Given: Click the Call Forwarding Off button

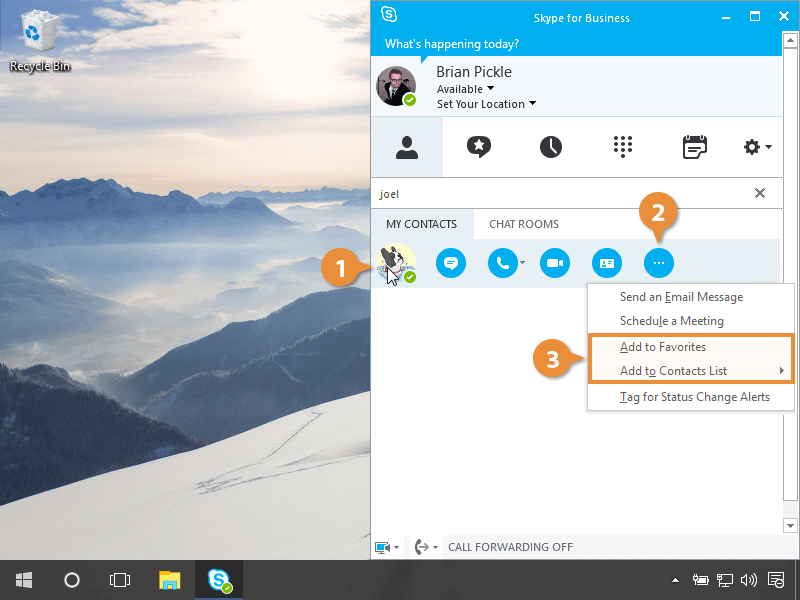Looking at the screenshot, I should (x=510, y=547).
